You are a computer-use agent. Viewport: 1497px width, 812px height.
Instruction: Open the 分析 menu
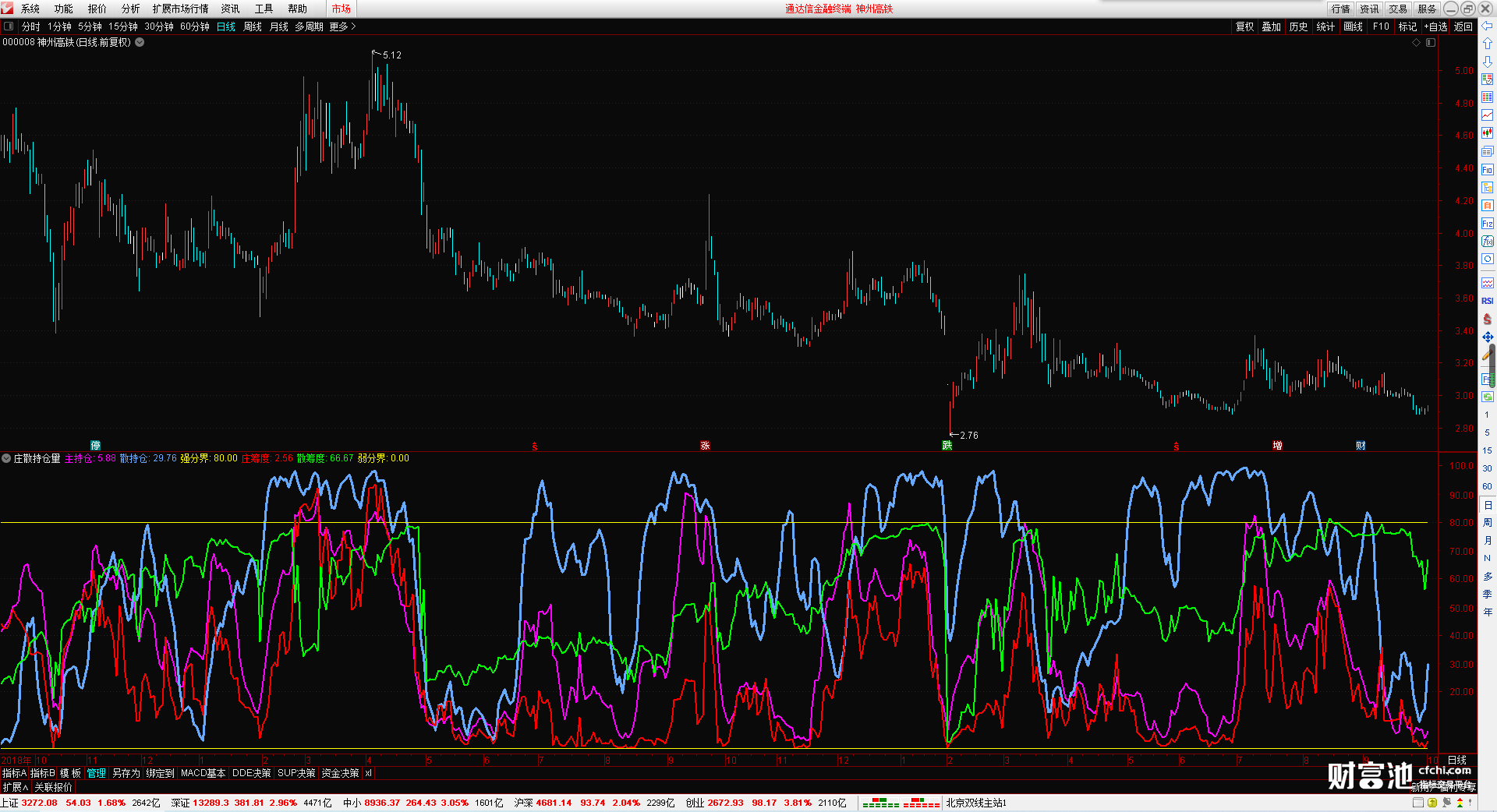tap(131, 9)
